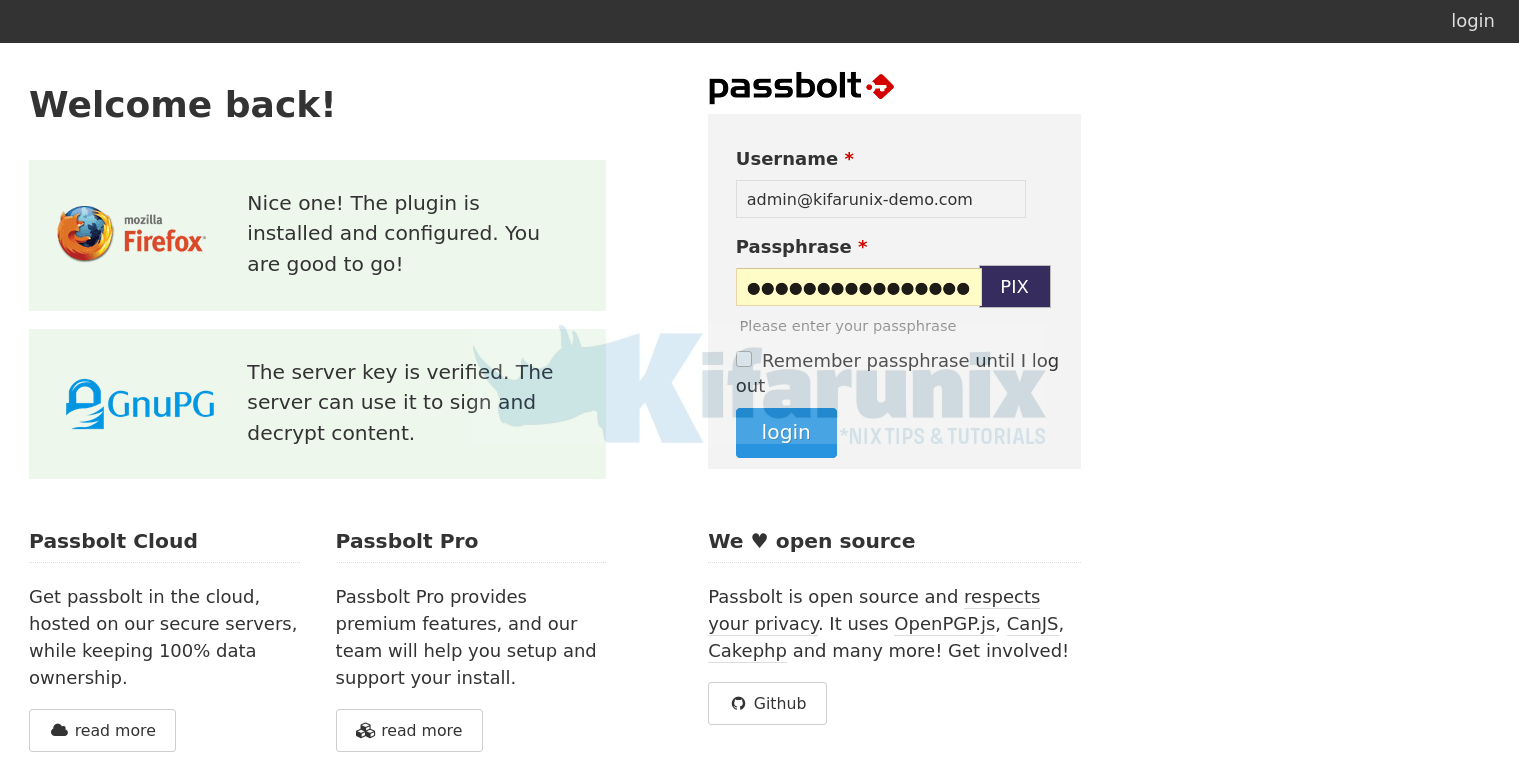Open the CanJS link

(1032, 624)
